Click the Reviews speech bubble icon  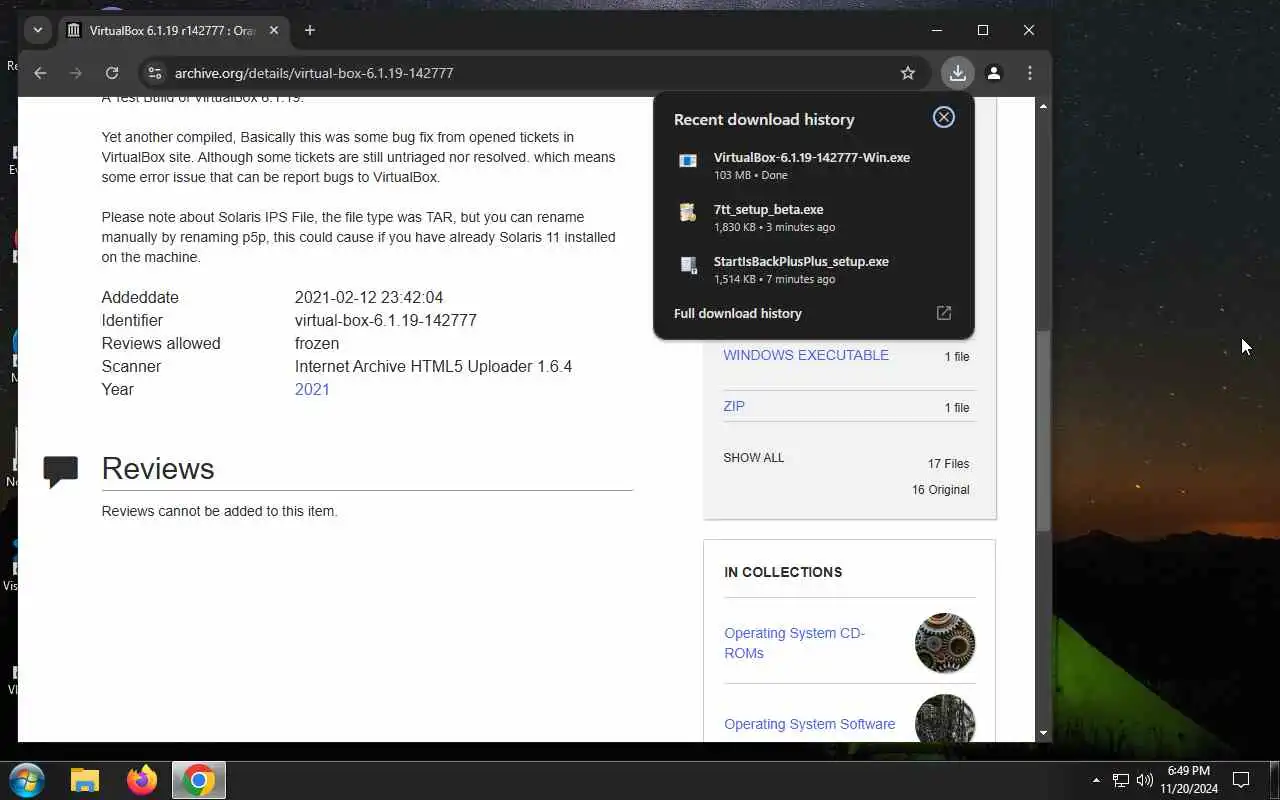click(61, 471)
